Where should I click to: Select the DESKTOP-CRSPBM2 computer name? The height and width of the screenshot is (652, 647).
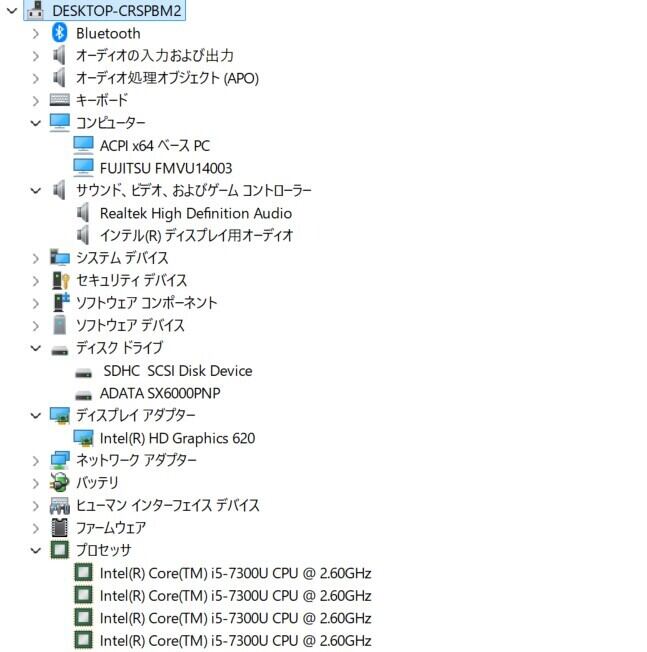(117, 11)
